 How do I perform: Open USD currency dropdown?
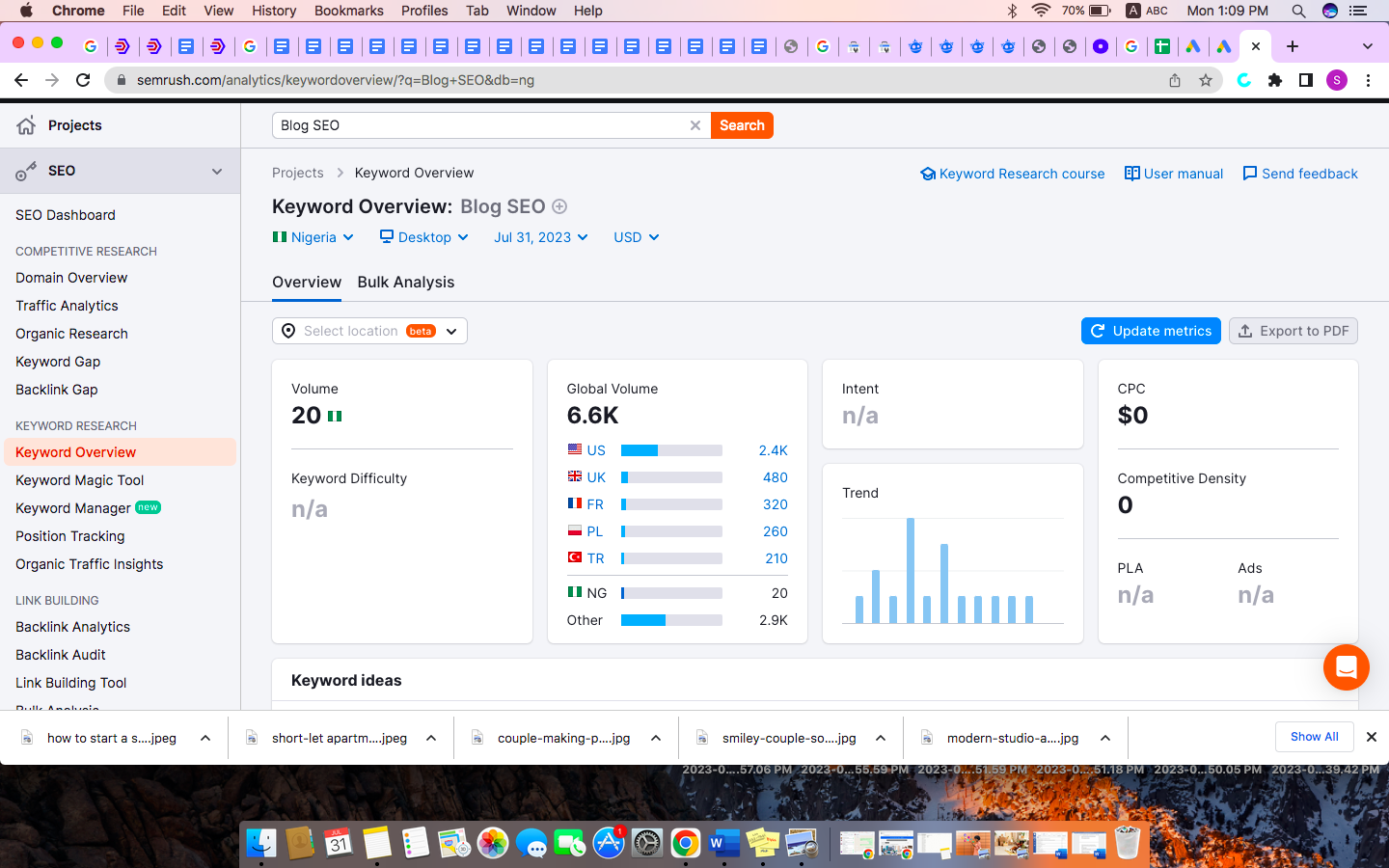(x=637, y=237)
